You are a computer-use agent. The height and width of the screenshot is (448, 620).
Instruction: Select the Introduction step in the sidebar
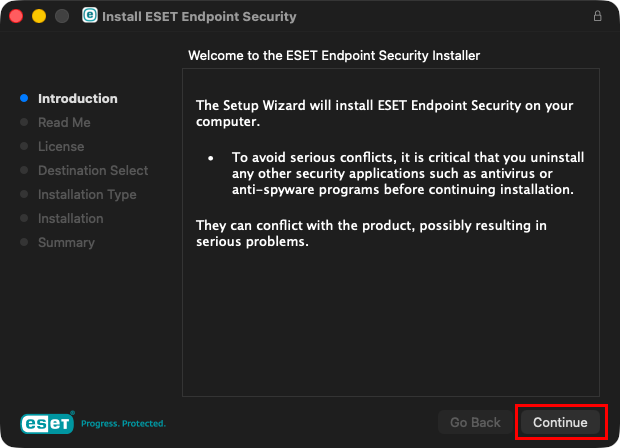tap(77, 98)
